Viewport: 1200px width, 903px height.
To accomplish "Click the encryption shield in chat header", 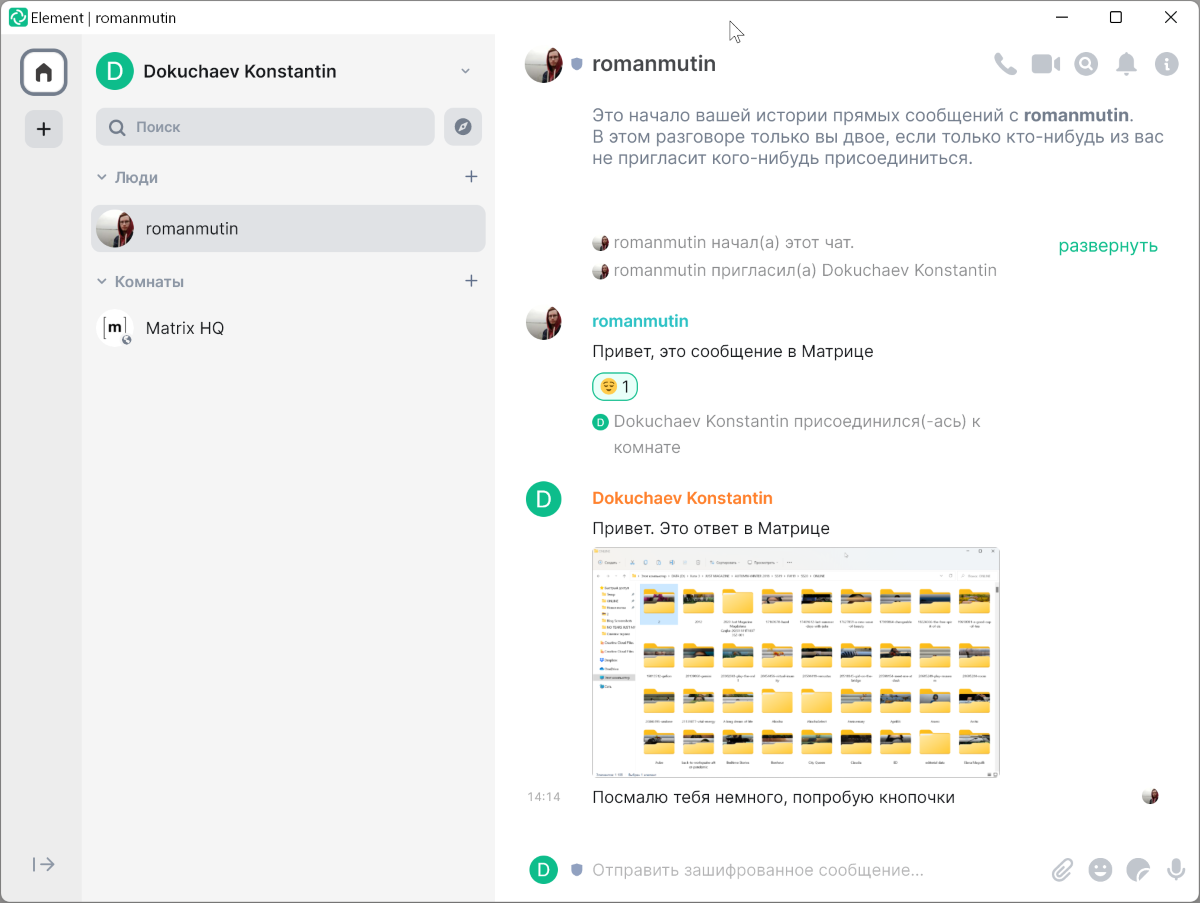I will tap(577, 64).
